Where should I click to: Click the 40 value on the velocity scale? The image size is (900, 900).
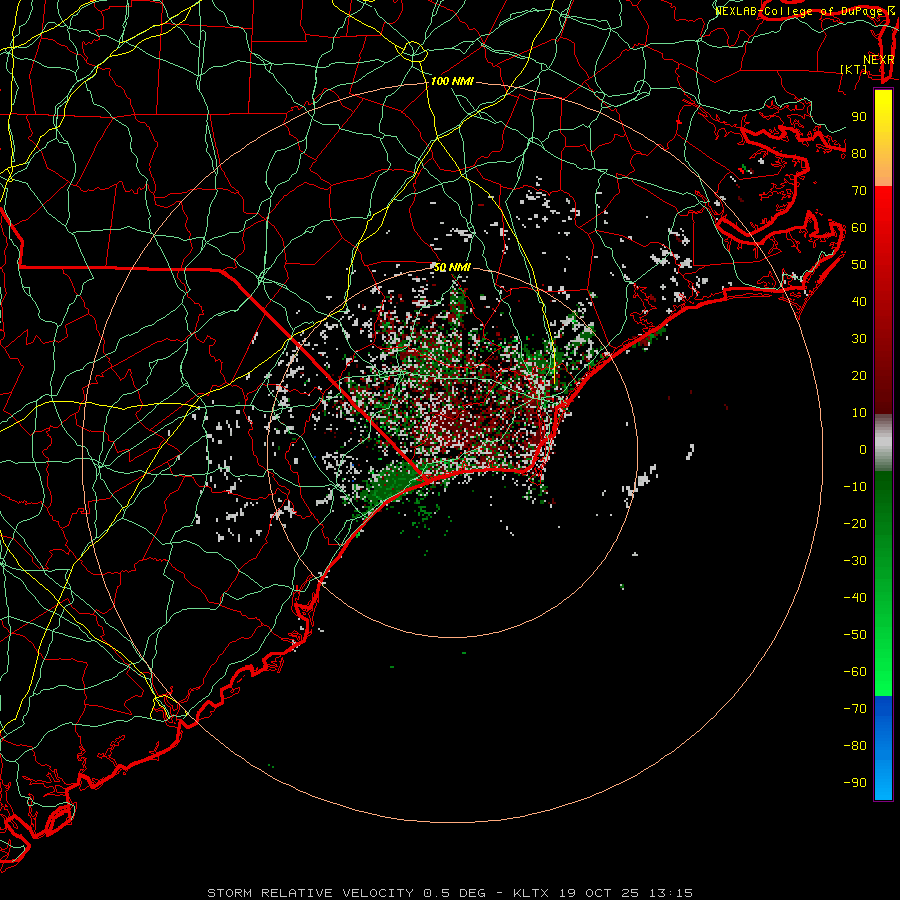(859, 302)
